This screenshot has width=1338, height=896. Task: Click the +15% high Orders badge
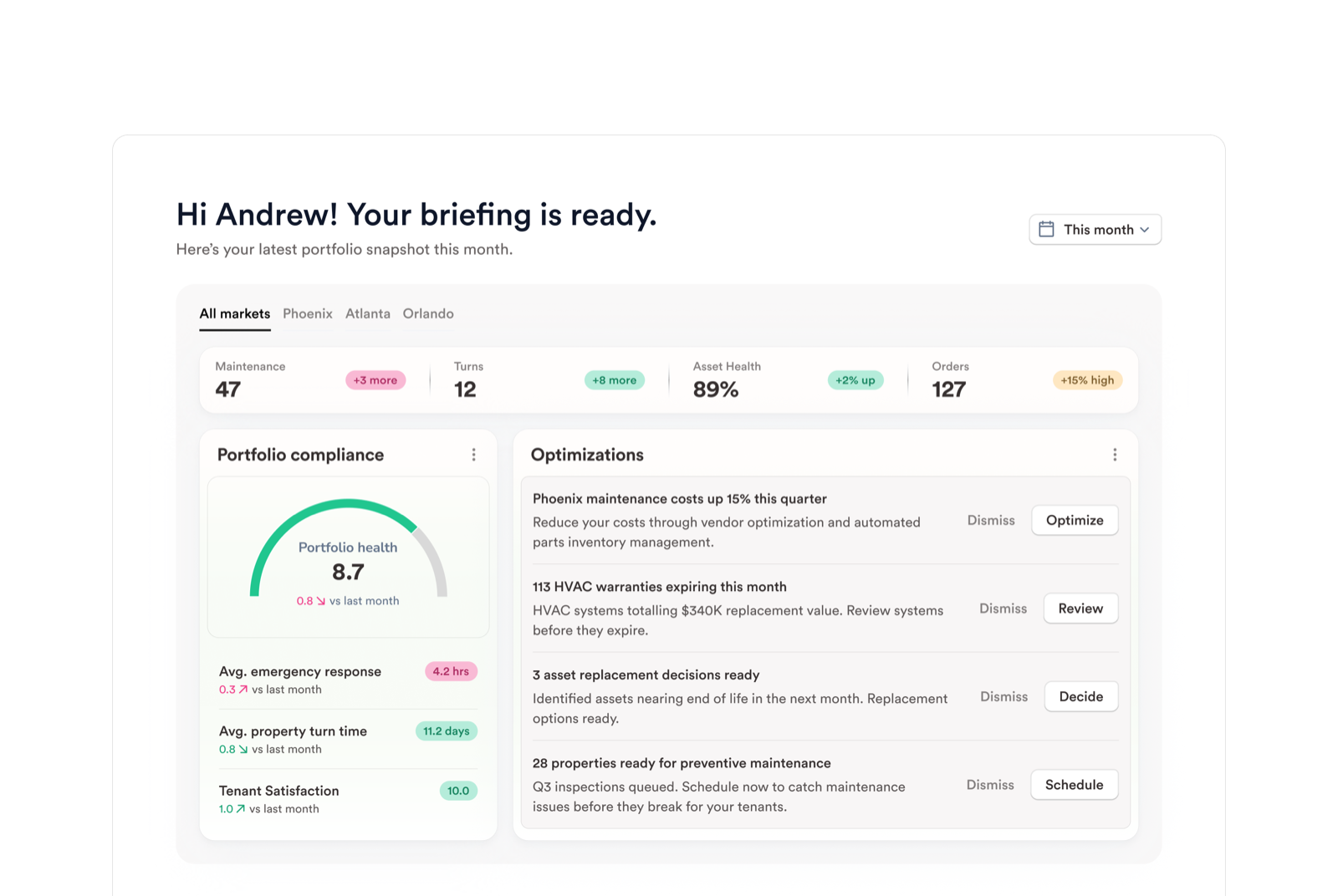pos(1086,380)
